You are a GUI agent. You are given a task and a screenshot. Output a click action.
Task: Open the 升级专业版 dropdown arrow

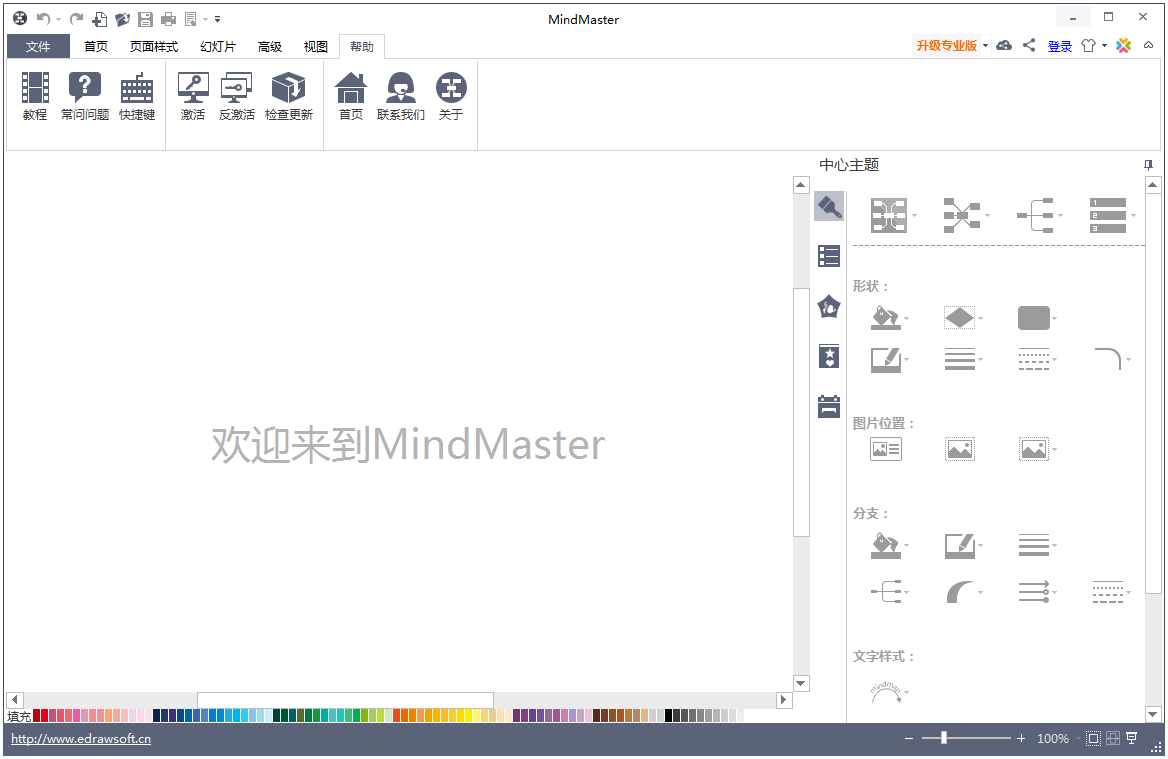(985, 45)
